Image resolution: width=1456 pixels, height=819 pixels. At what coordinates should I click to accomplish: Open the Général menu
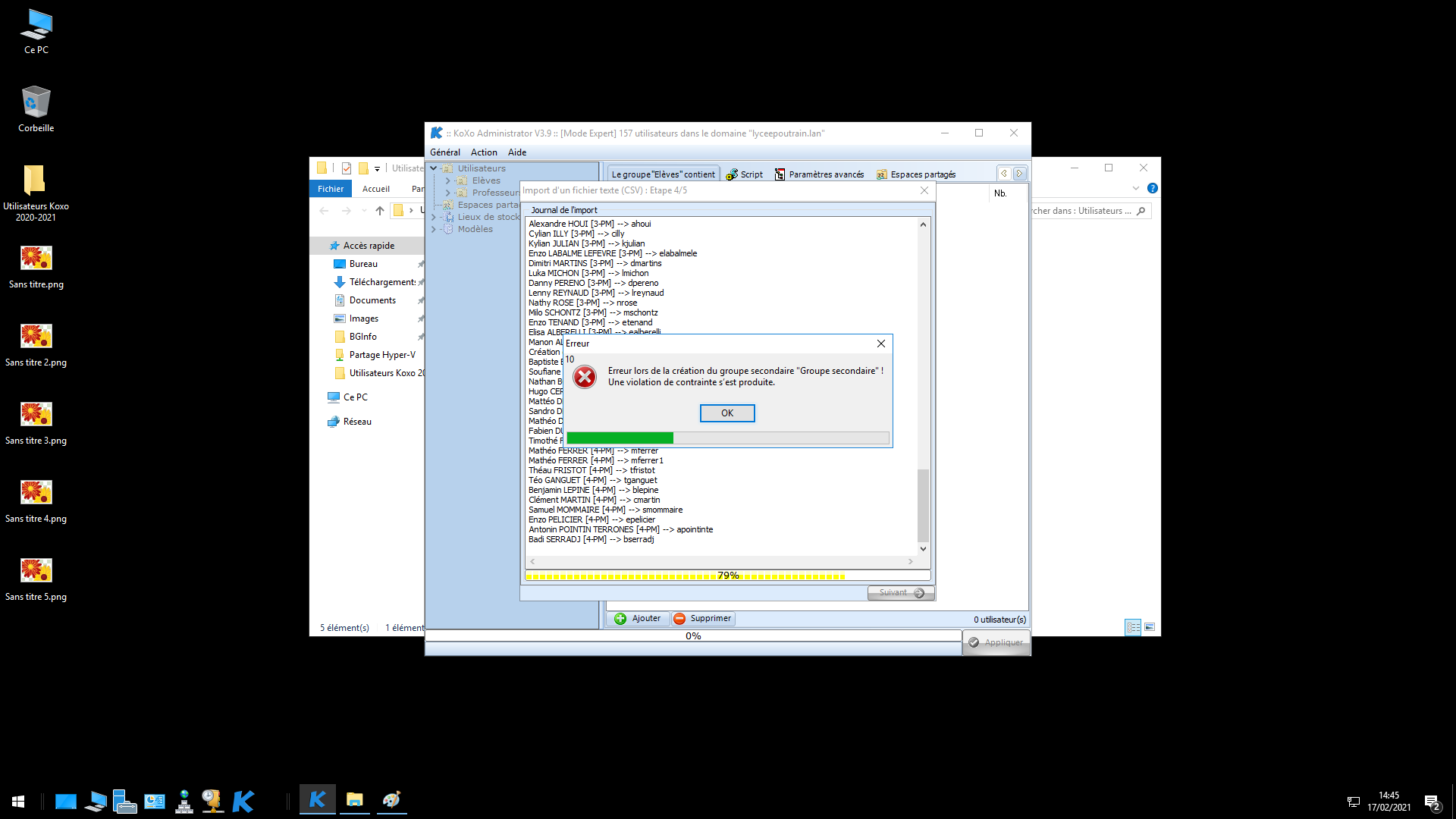pos(445,152)
